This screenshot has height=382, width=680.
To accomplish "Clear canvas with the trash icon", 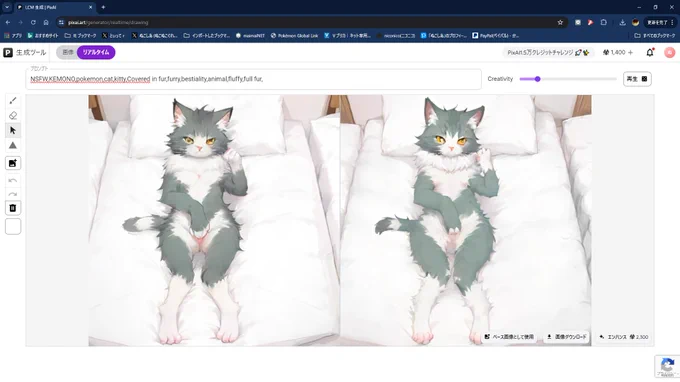I will pyautogui.click(x=13, y=208).
